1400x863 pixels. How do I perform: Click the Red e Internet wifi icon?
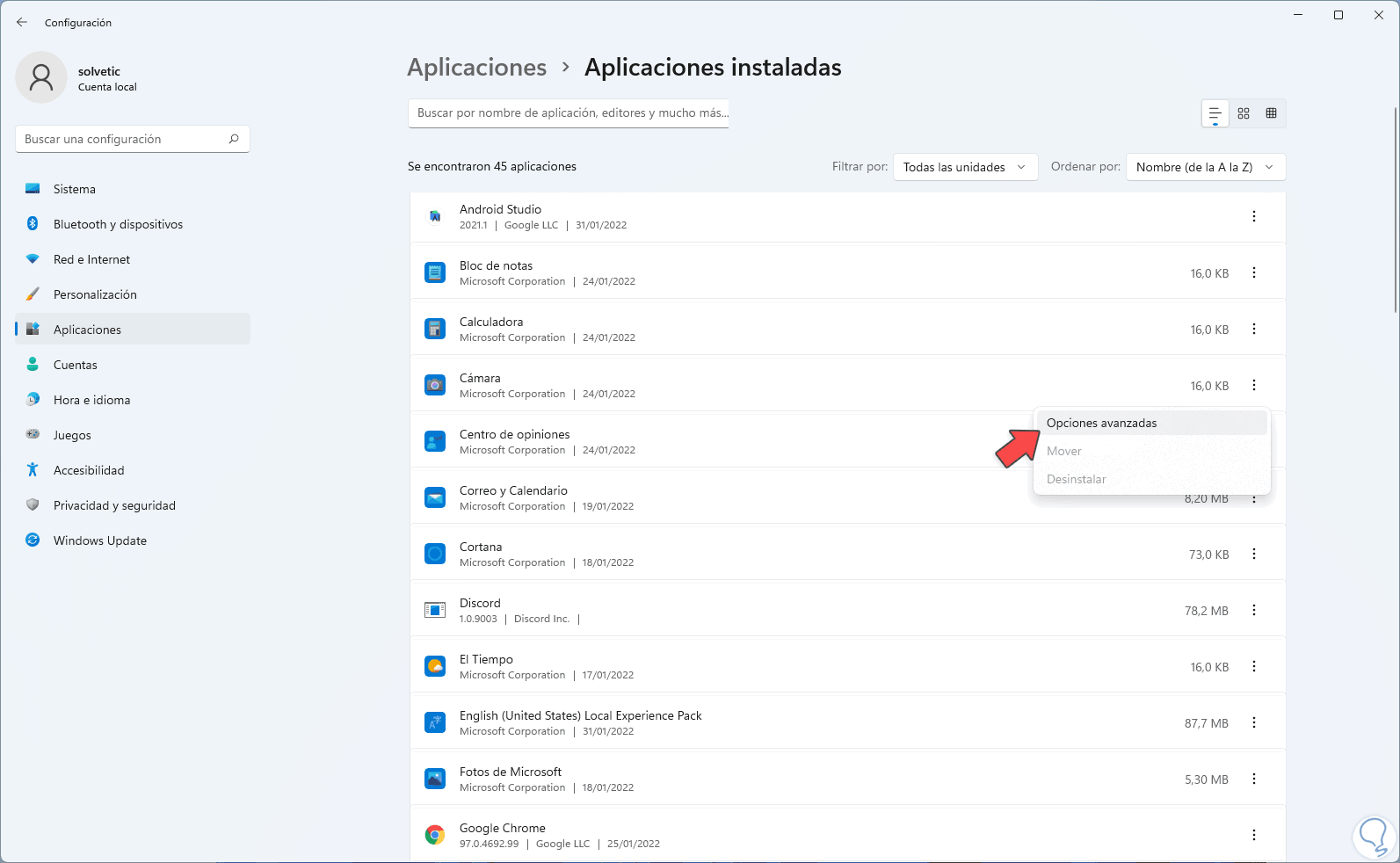point(33,259)
